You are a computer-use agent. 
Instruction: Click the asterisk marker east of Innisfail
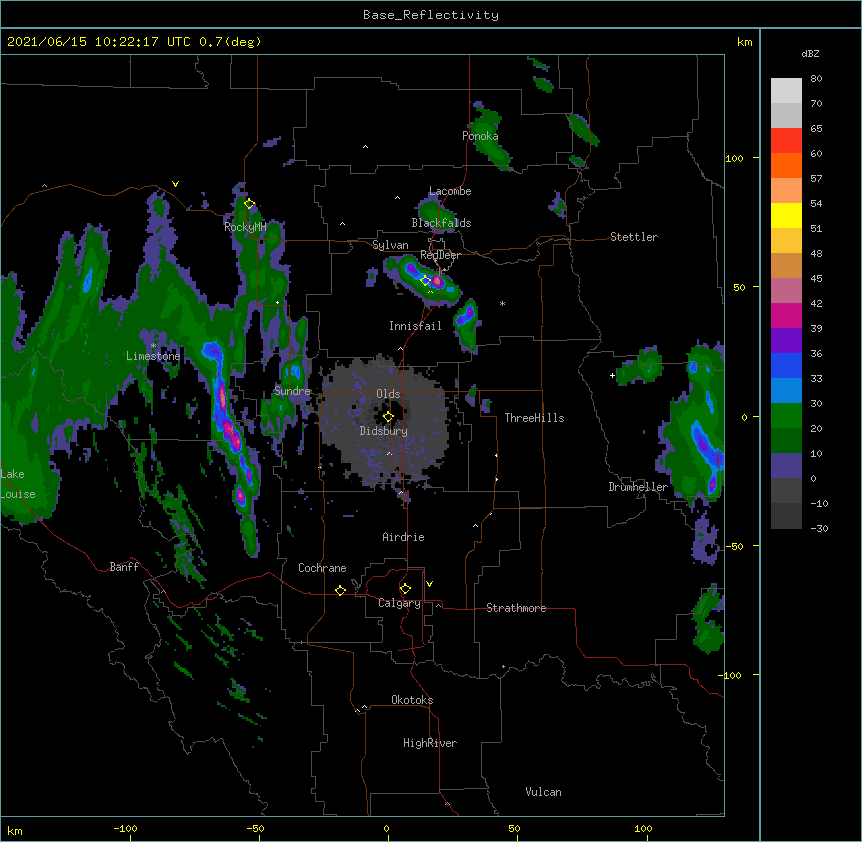502,303
